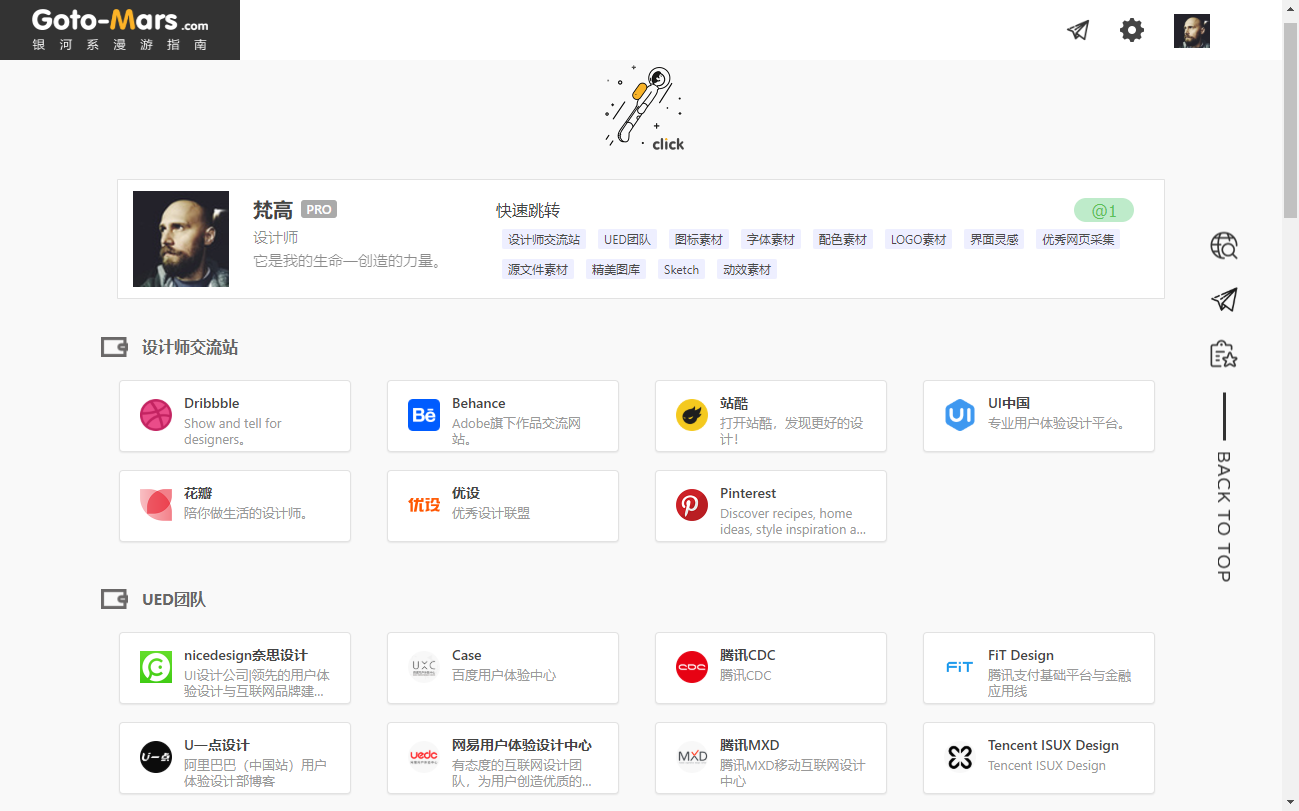Jump to 源文件素材 quick link
Viewport: 1299px width, 811px height.
coord(538,270)
